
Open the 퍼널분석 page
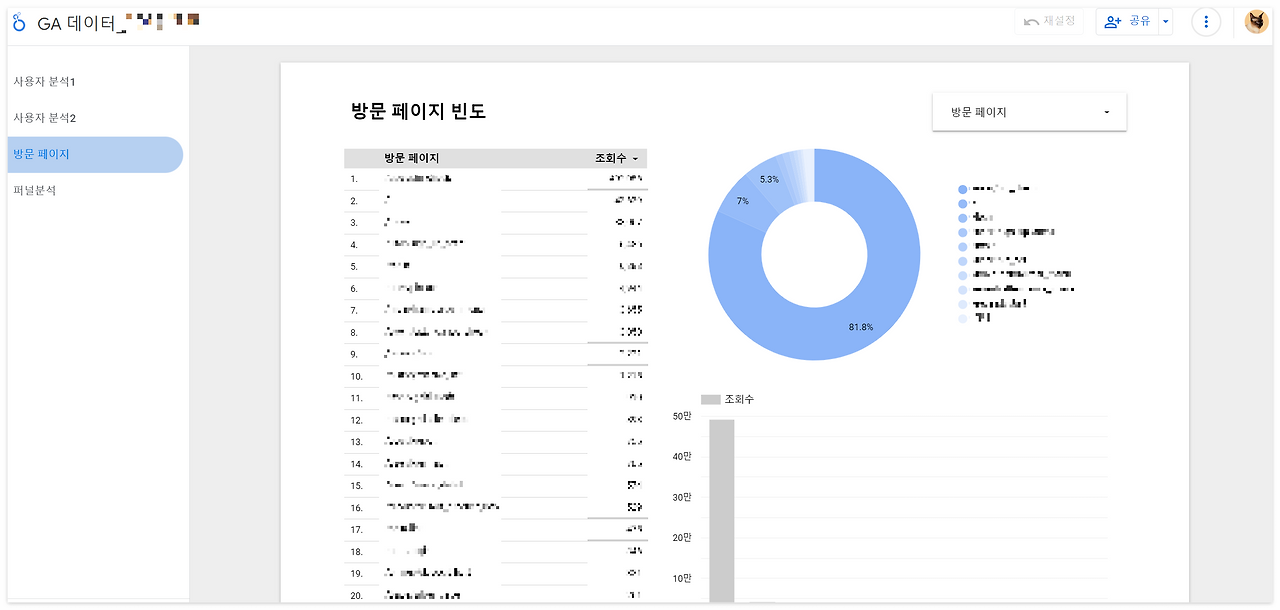(34, 190)
